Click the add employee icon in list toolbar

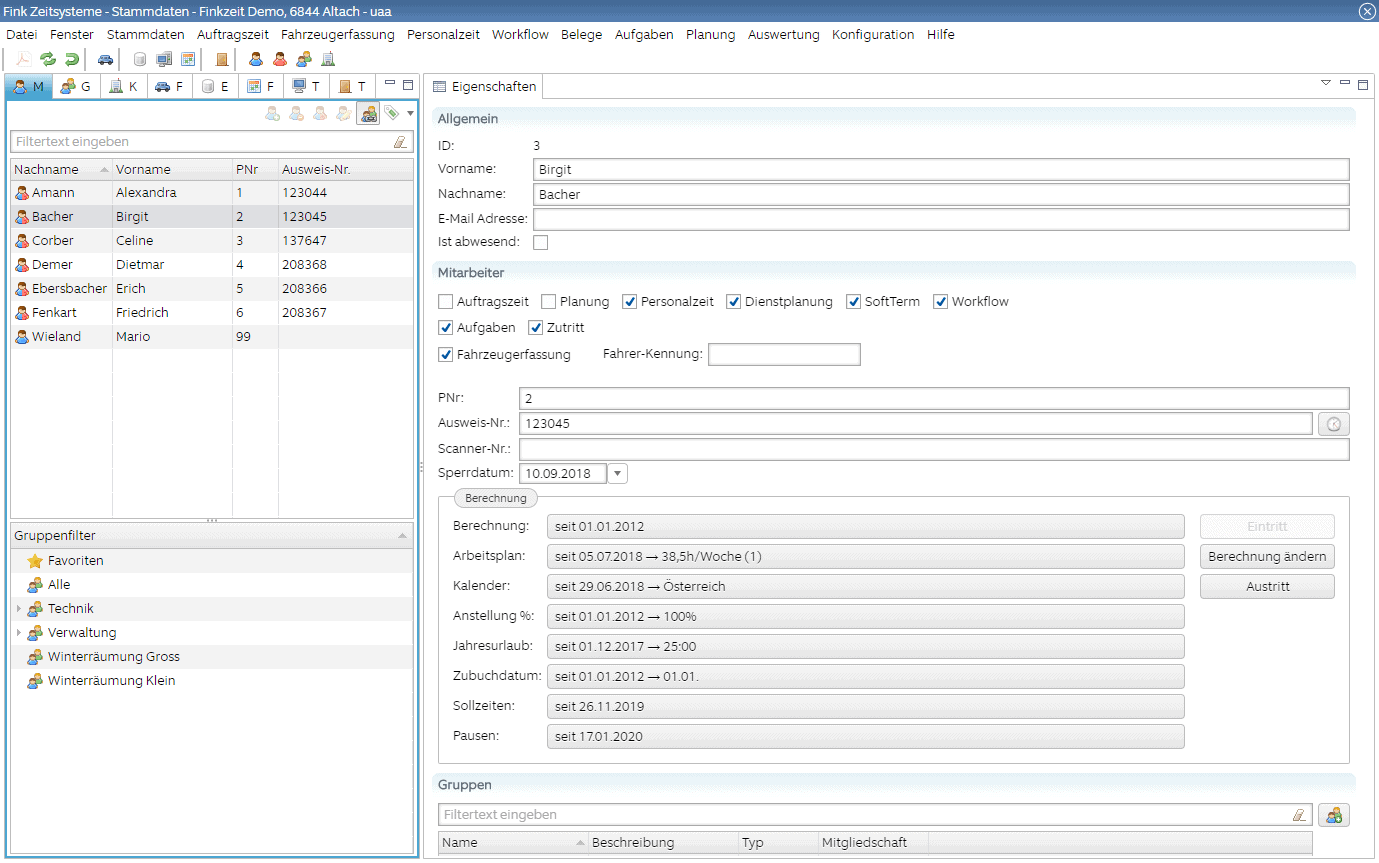point(272,114)
